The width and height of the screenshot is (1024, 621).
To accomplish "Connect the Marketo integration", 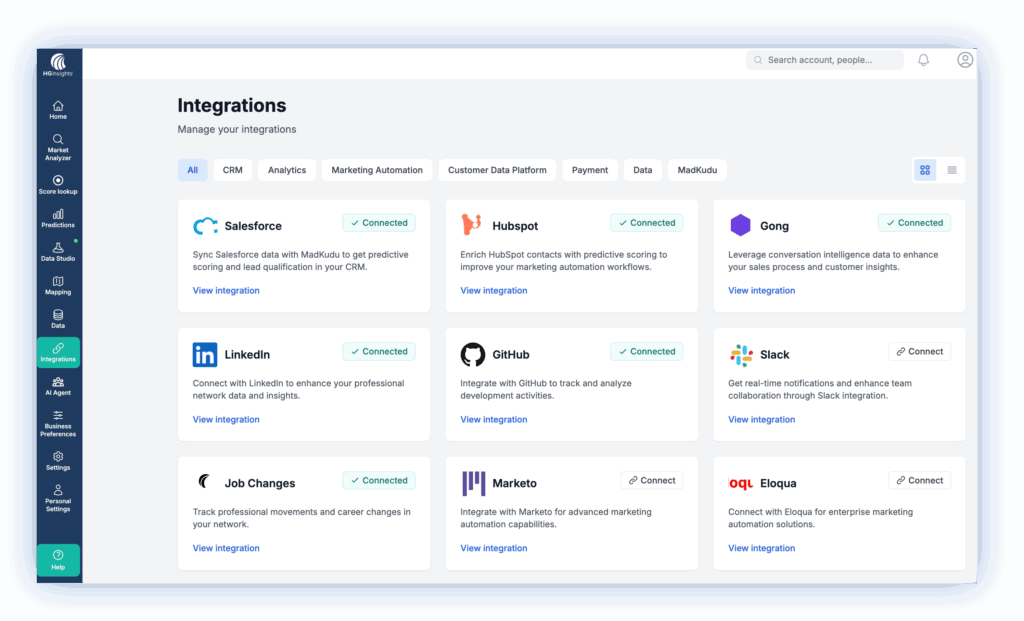I will tap(651, 480).
